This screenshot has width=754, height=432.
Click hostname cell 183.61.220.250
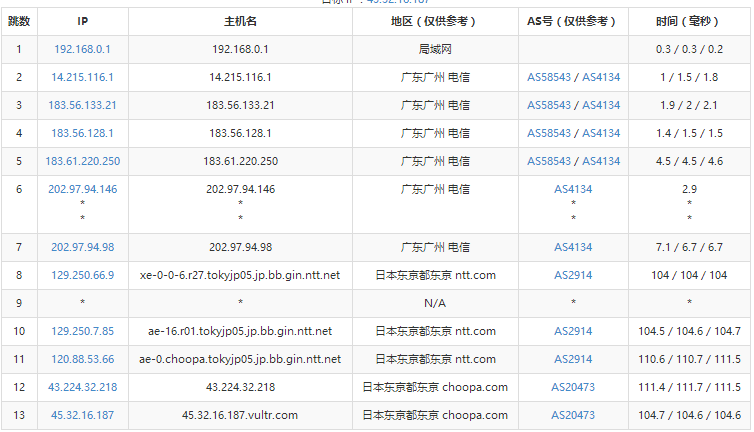[x=240, y=161]
